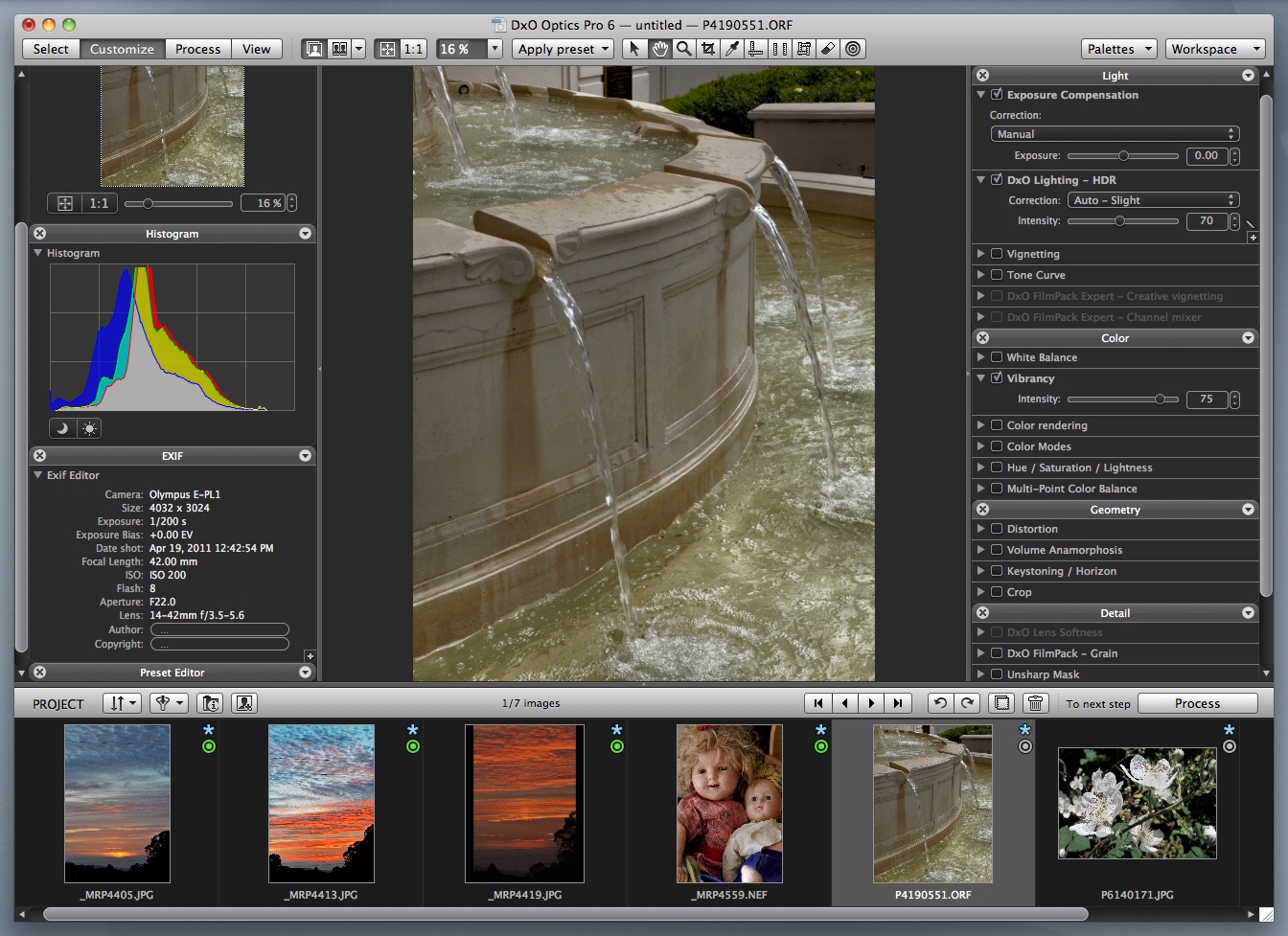Select the Zoom magnifier tool

pyautogui.click(x=683, y=49)
